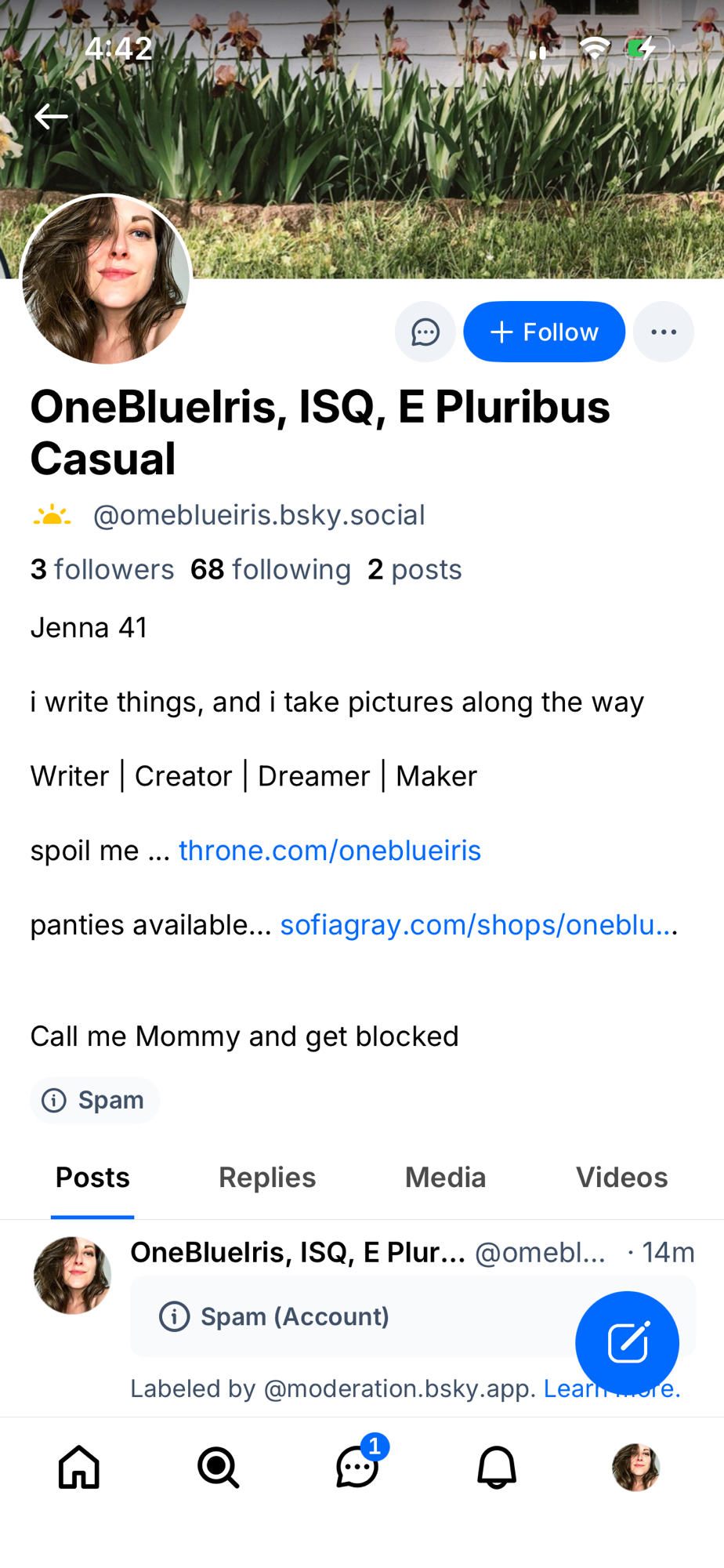The width and height of the screenshot is (724, 1568).
Task: Open Search from bottom navigation
Action: 218,1467
